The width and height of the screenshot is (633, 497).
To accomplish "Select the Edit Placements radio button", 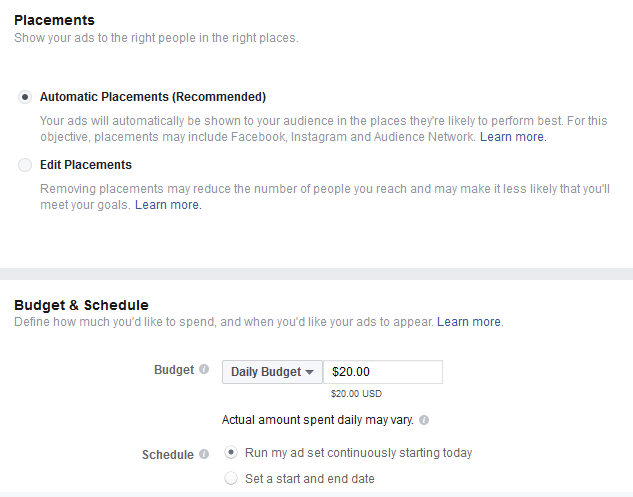I will 25,165.
